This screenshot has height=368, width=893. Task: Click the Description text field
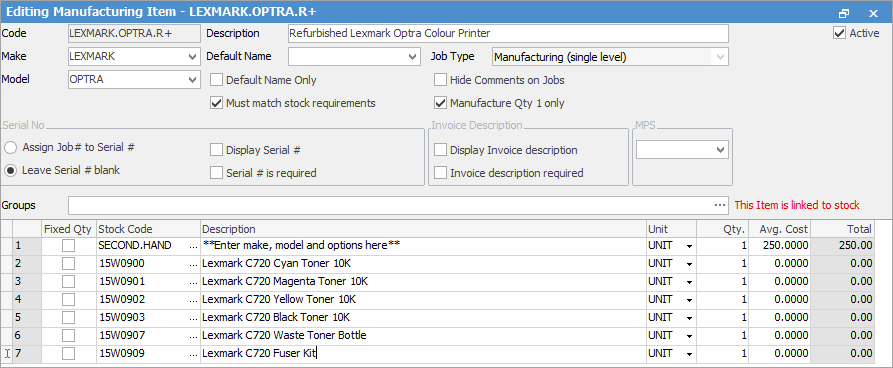point(508,33)
